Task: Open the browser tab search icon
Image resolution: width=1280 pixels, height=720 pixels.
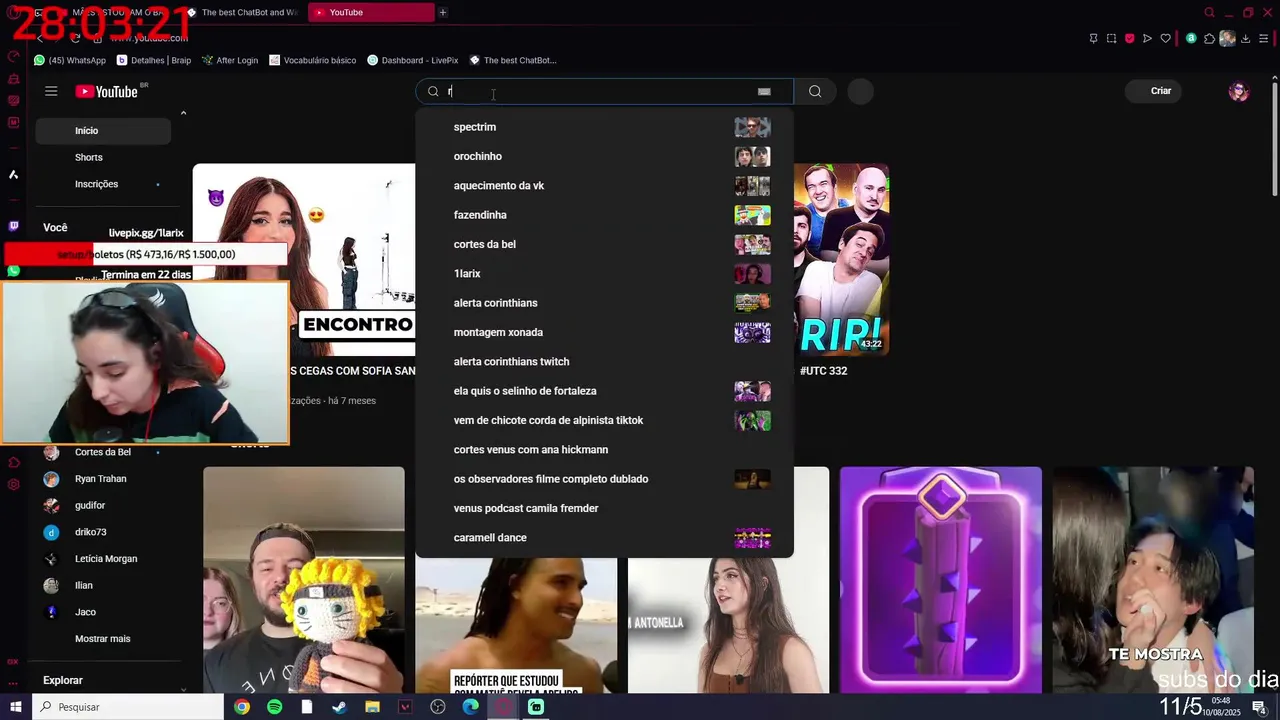Action: pyautogui.click(x=1209, y=12)
